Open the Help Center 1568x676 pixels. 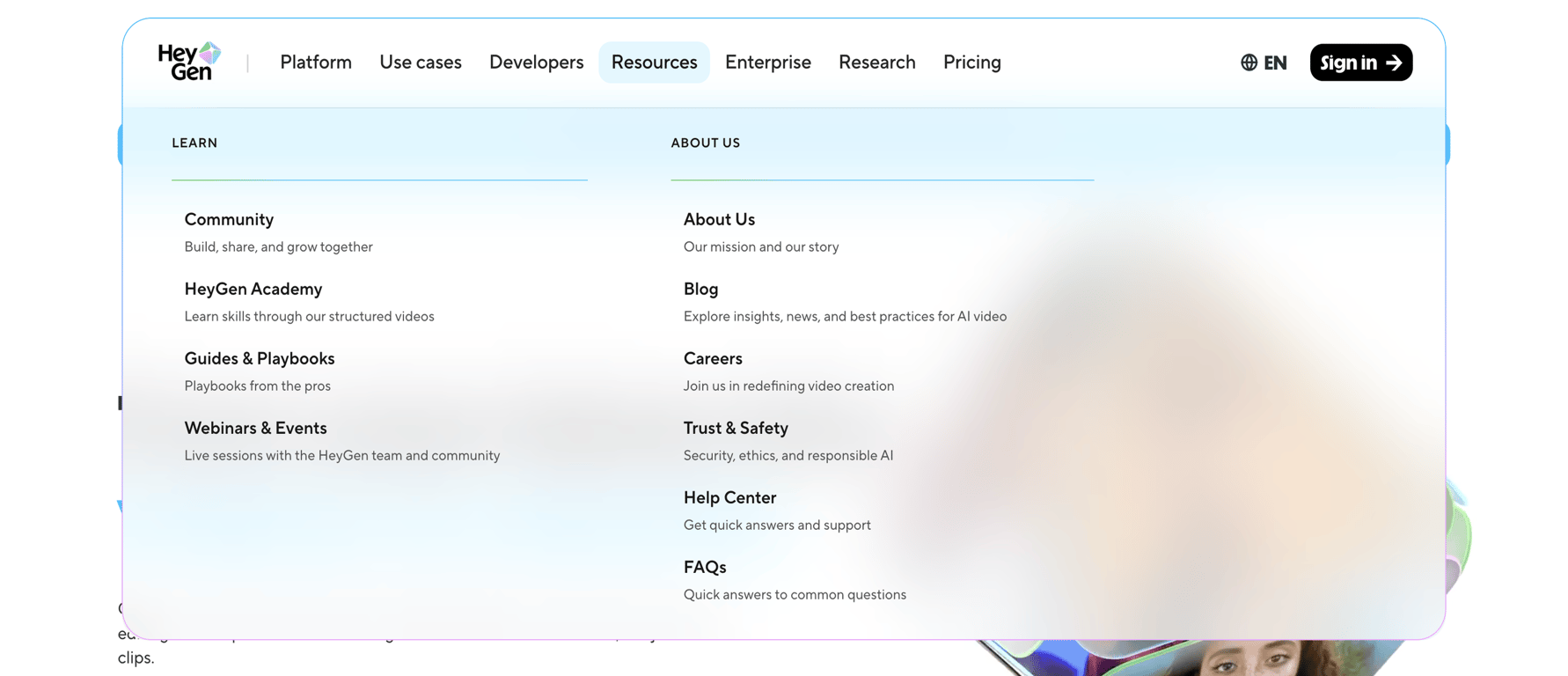[x=729, y=497]
